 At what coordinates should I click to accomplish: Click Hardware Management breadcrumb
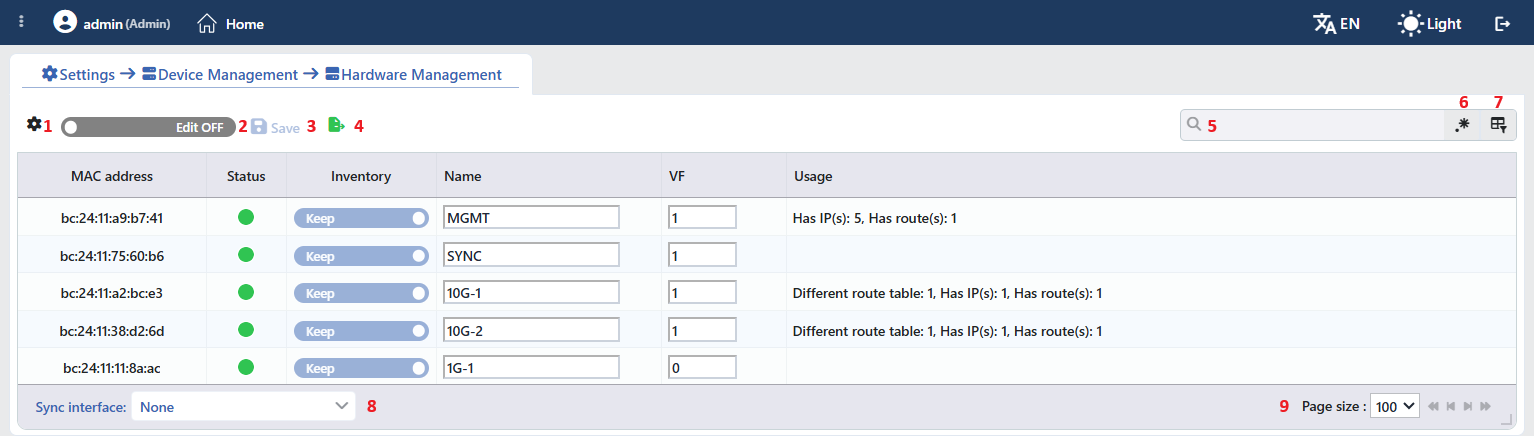[x=413, y=74]
